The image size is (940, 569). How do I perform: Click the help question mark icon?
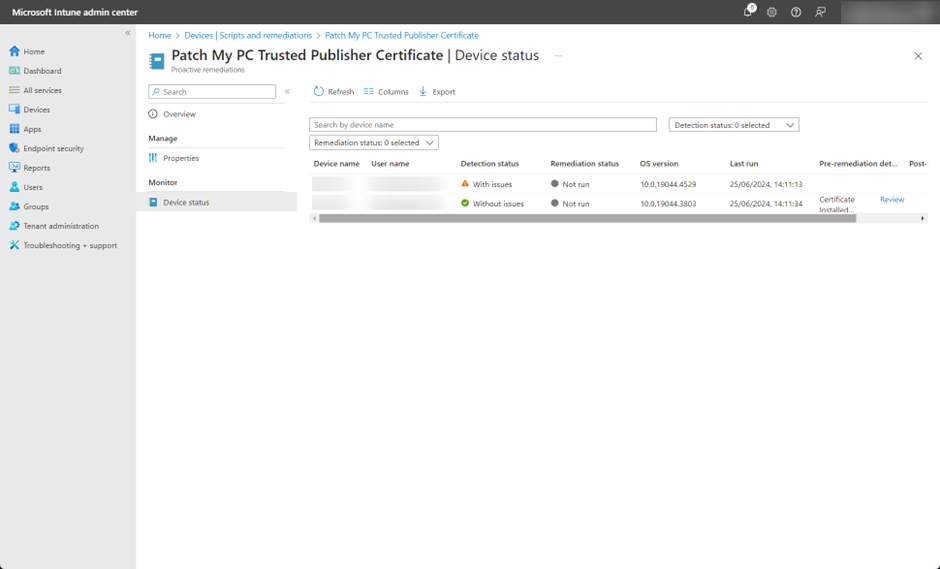pos(796,12)
